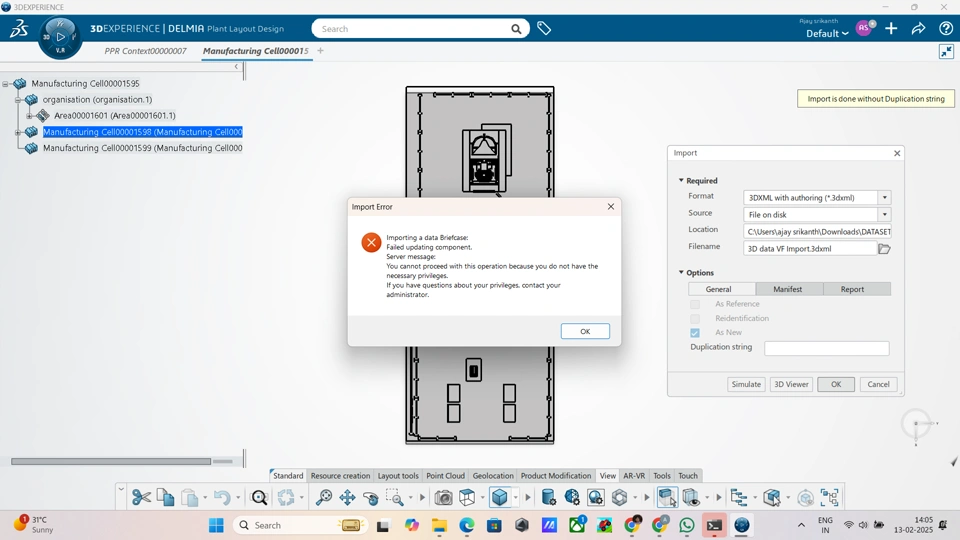Collapse the Options section
The width and height of the screenshot is (960, 540).
681,272
